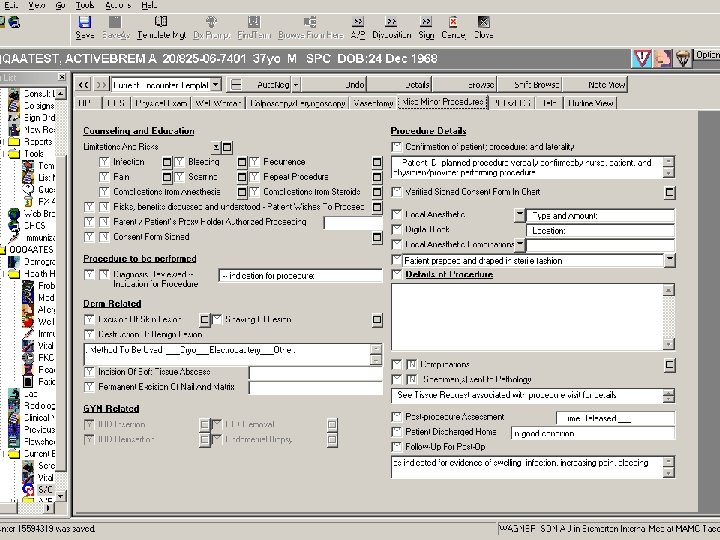Check the Digital Block checkbox
720x540 pixels.
tap(396, 229)
